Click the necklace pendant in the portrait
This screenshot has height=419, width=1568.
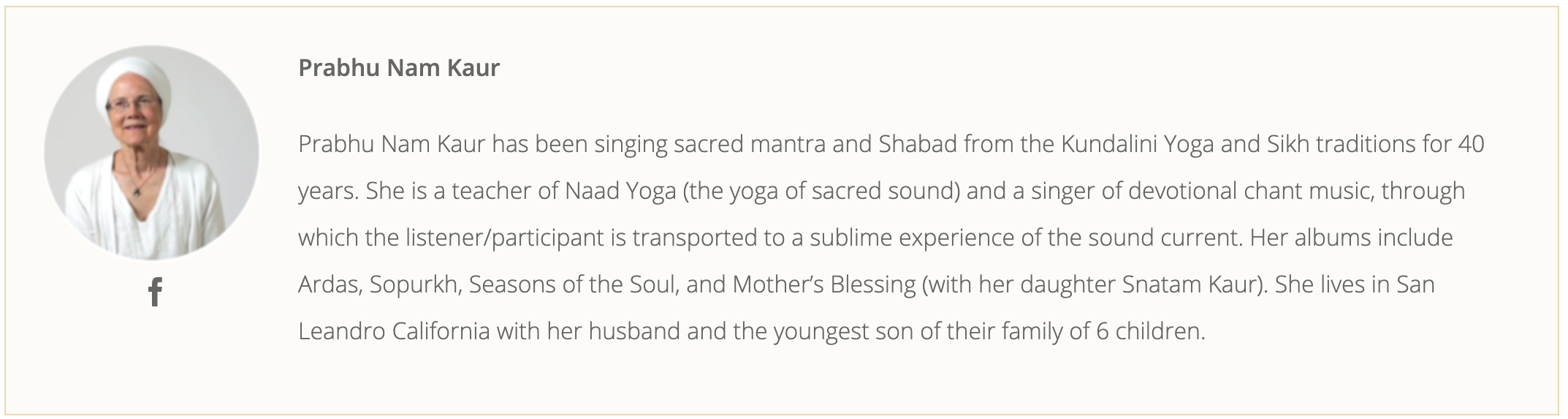click(137, 192)
